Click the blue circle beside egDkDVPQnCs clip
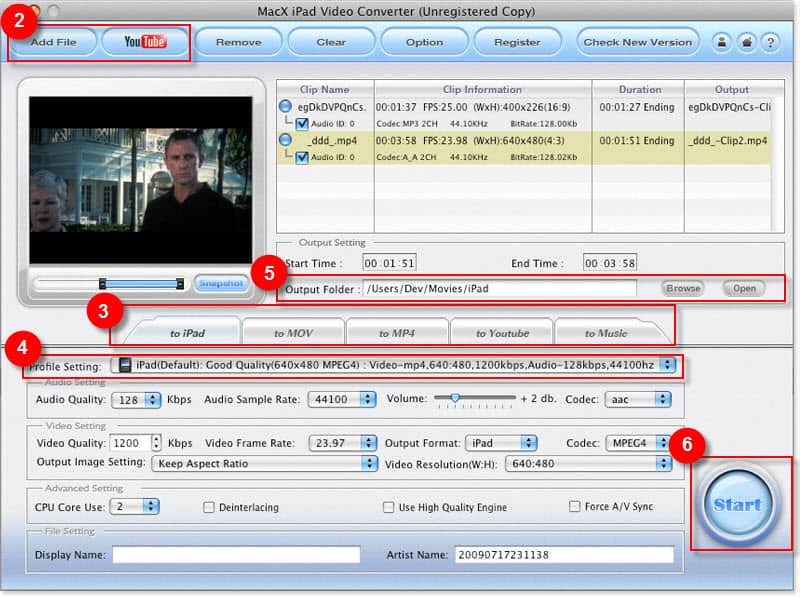 coord(285,106)
